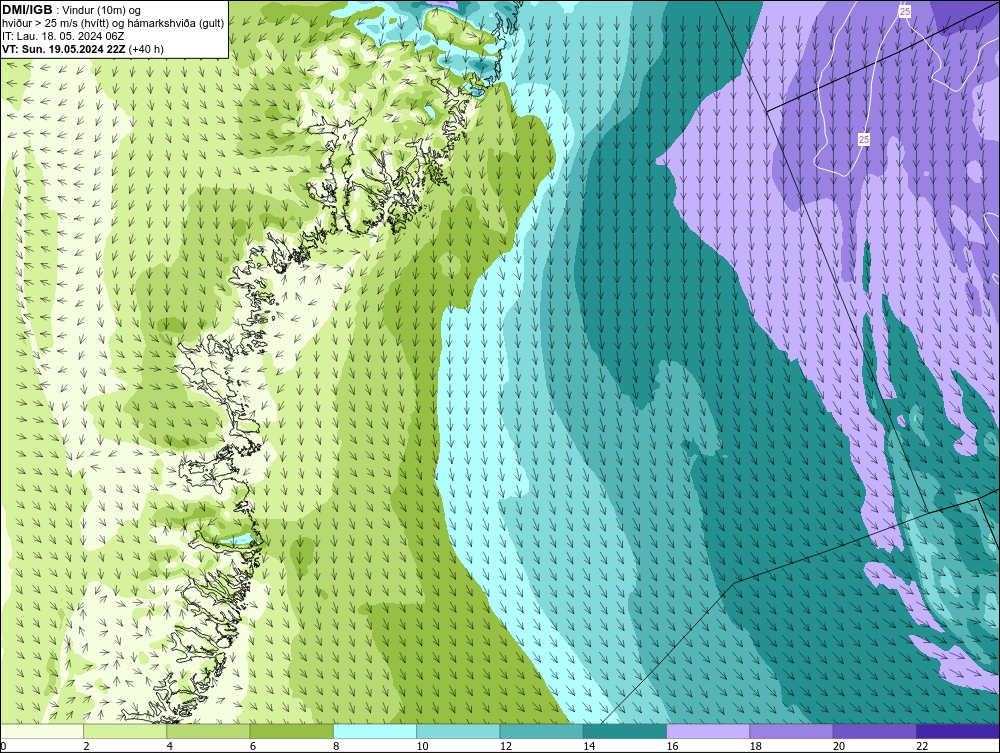1000x753 pixels.
Task: Click the 6–8 m/s olive green swatch
Action: (291, 731)
